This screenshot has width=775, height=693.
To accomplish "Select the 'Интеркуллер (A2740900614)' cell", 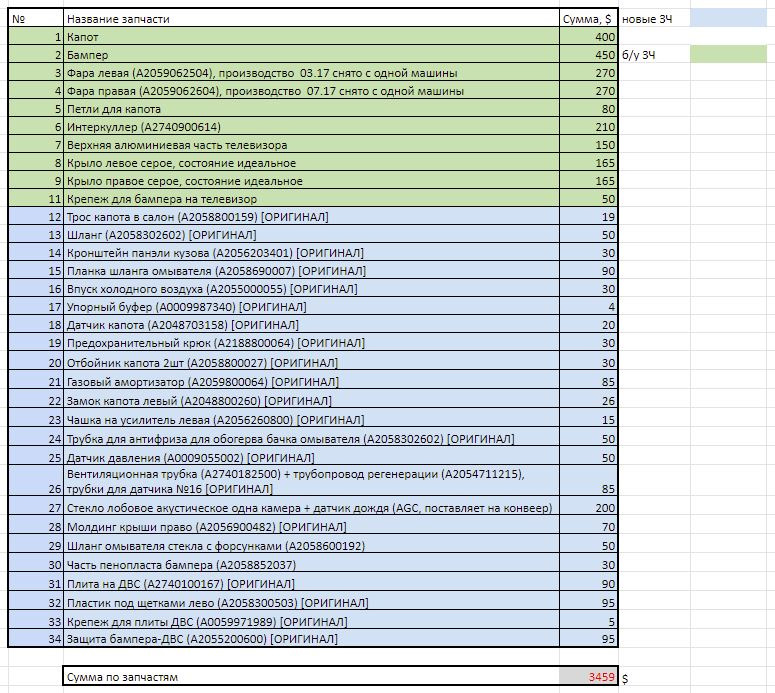I will click(311, 127).
